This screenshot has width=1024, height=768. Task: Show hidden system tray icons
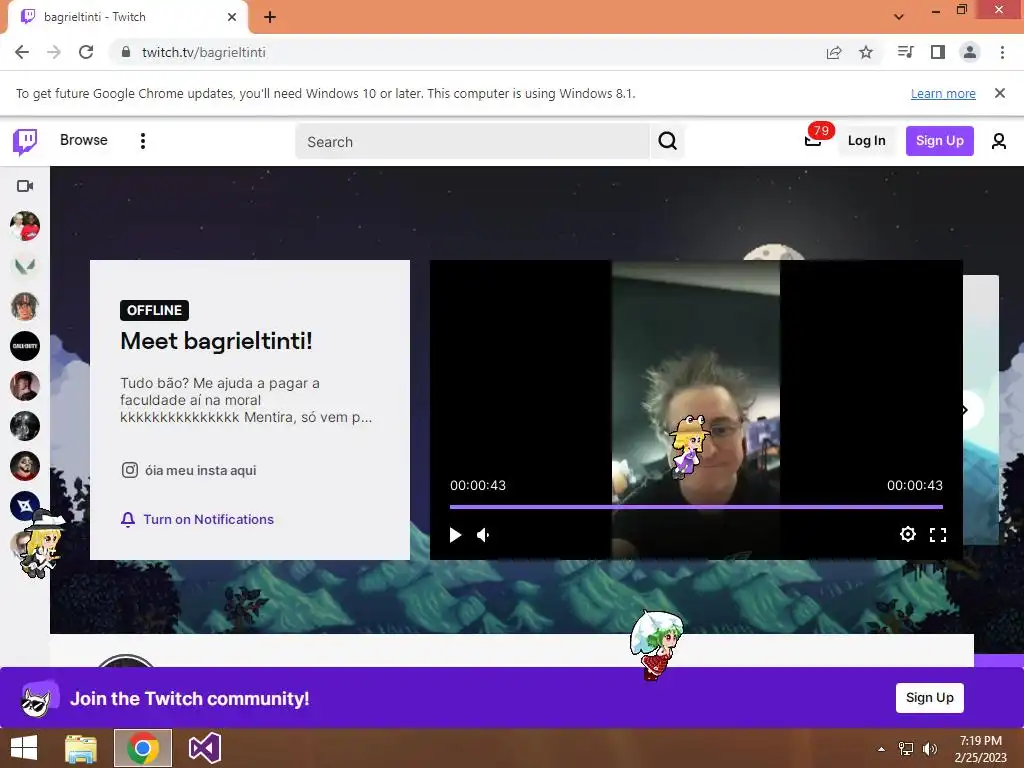(882, 749)
